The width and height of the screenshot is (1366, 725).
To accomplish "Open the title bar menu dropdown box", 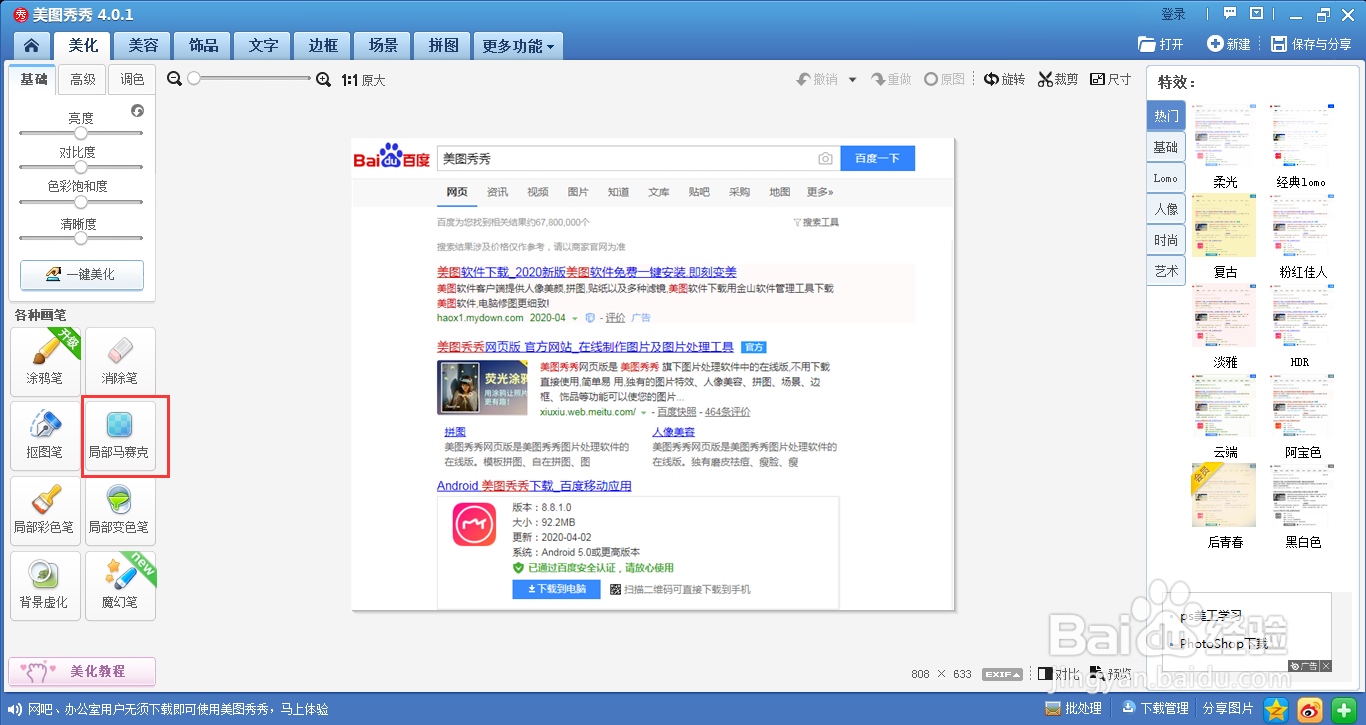I will click(x=1257, y=14).
